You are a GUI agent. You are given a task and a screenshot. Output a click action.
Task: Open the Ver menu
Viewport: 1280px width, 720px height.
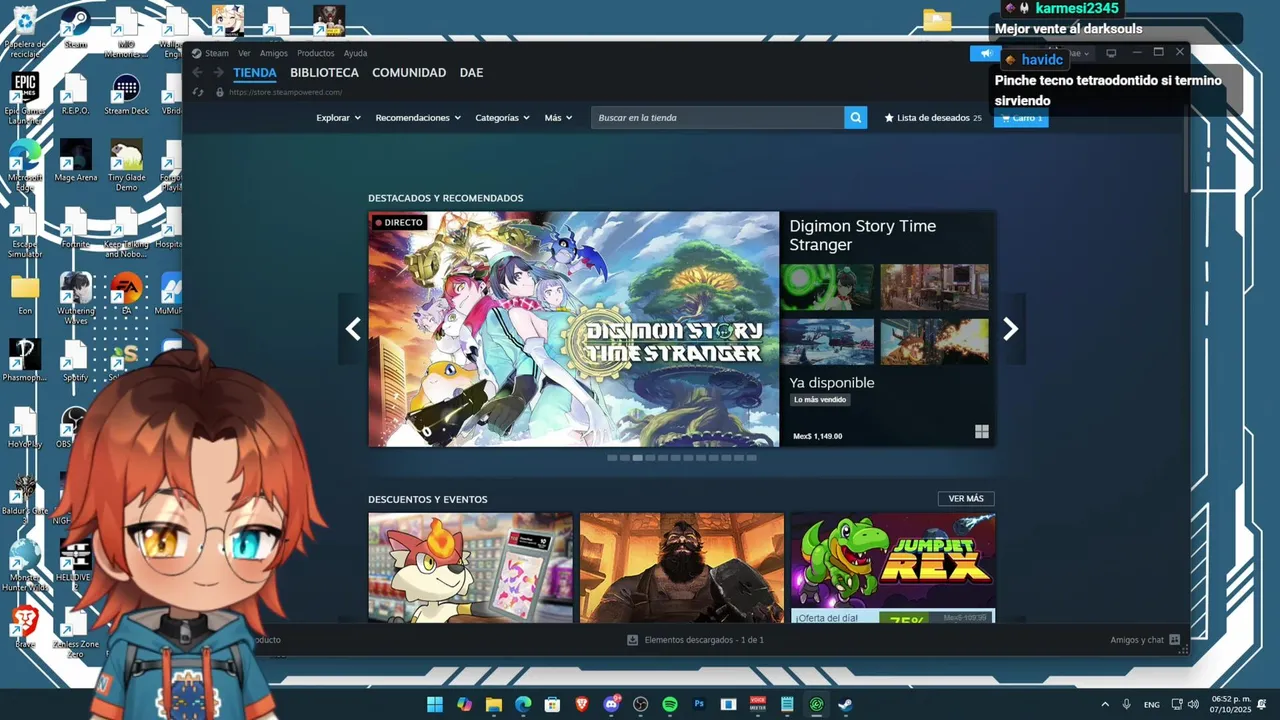(x=244, y=53)
